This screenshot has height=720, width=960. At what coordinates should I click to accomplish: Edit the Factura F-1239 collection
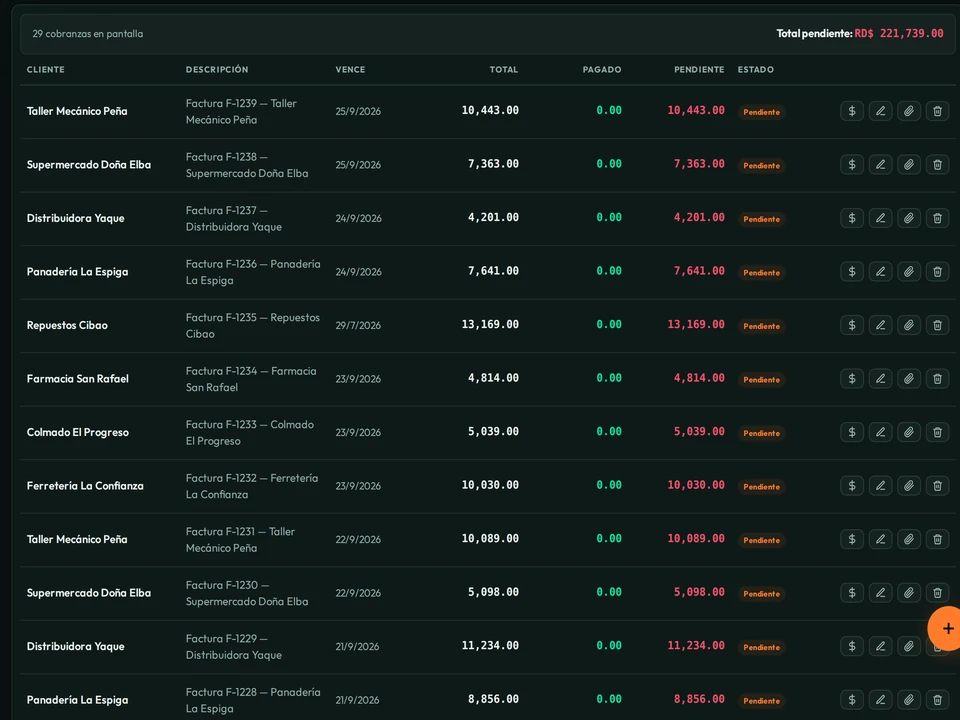coord(880,111)
